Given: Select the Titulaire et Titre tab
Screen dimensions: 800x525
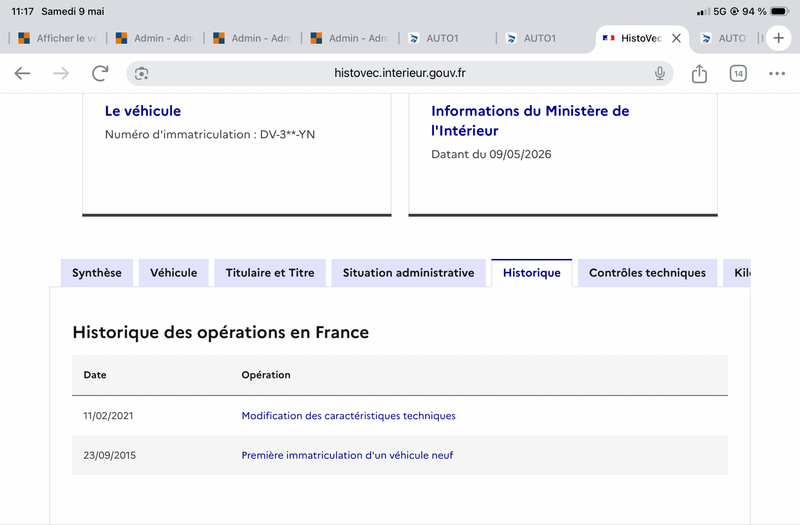Looking at the screenshot, I should pos(270,272).
